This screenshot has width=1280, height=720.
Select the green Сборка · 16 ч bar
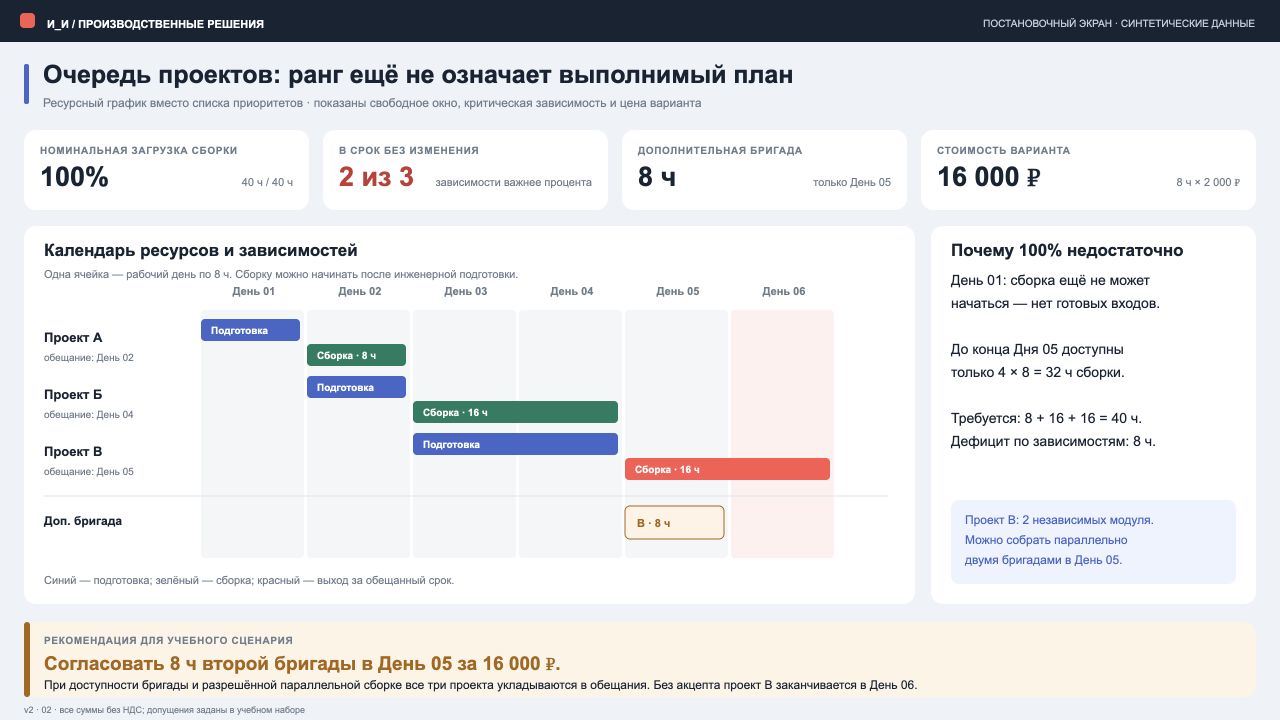[x=515, y=412]
